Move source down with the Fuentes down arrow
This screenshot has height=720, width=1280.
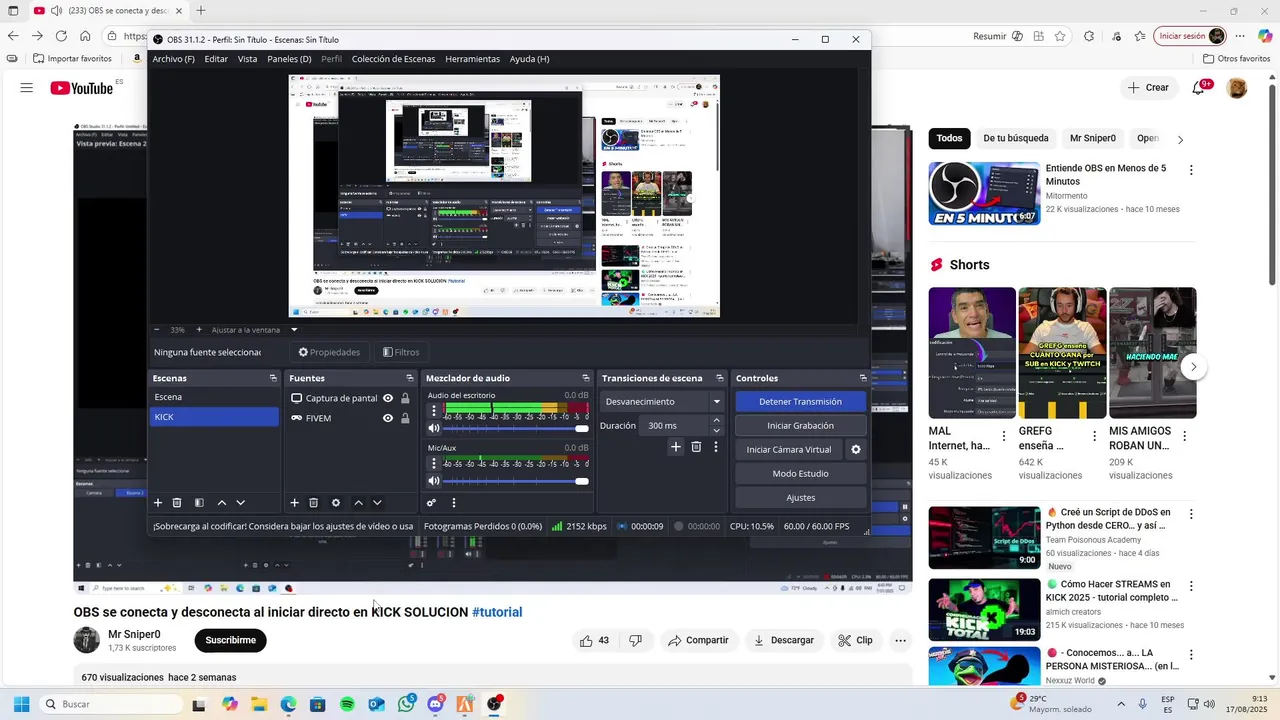(x=377, y=503)
